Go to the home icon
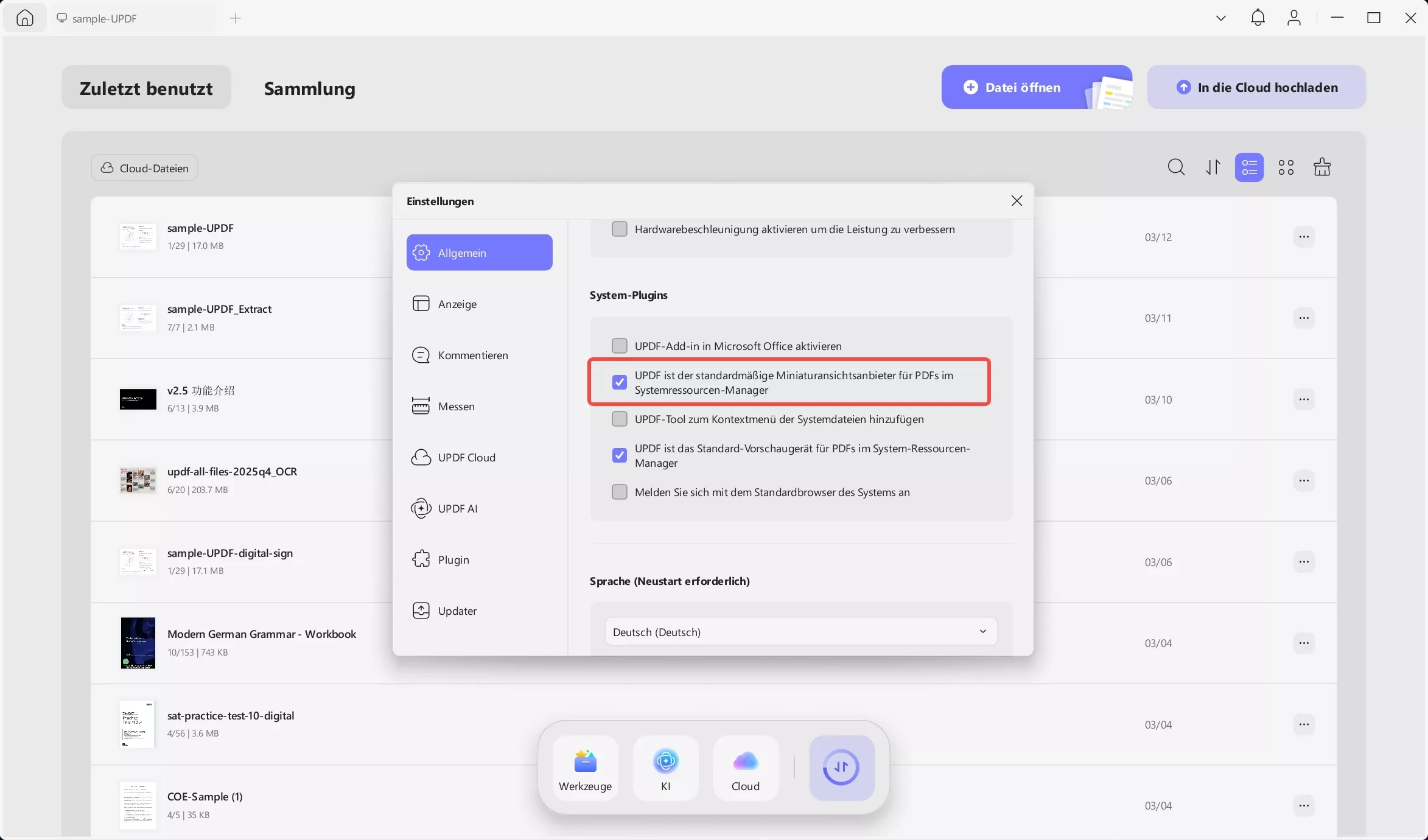This screenshot has height=840, width=1428. pos(25,18)
